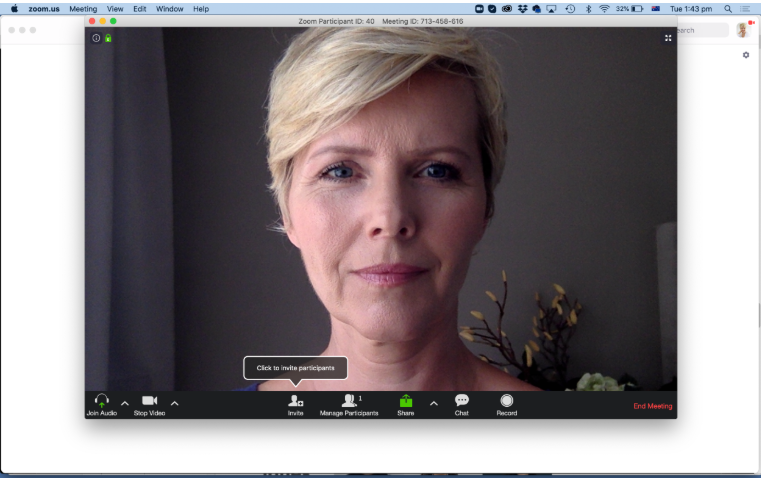Viewport: 761px width, 478px height.
Task: Open the Apple menu
Action: tap(15, 9)
